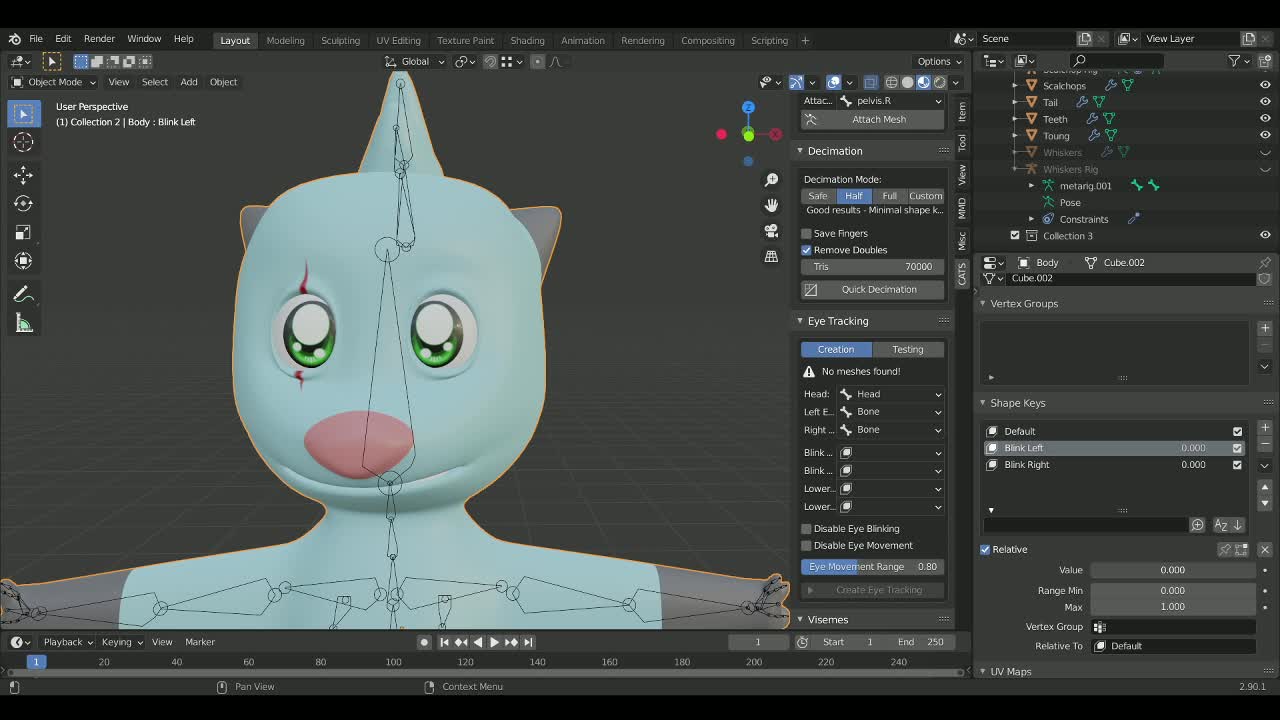The height and width of the screenshot is (720, 1280).
Task: Click frame 100 on the timeline
Action: pos(394,662)
